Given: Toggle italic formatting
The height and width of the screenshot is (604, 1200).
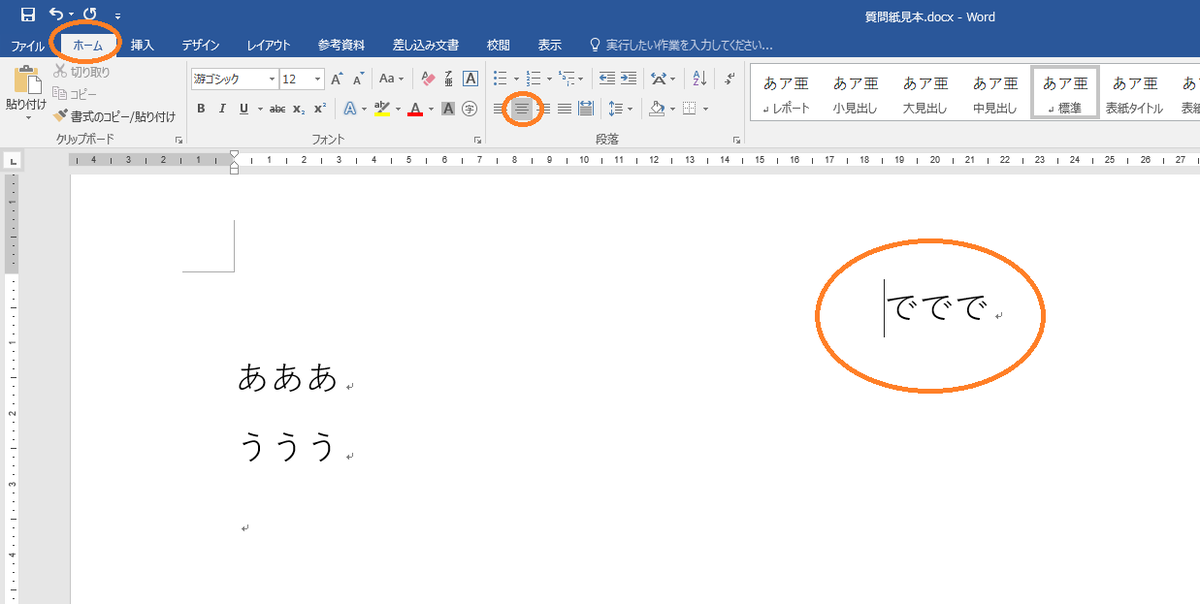Looking at the screenshot, I should [x=222, y=108].
